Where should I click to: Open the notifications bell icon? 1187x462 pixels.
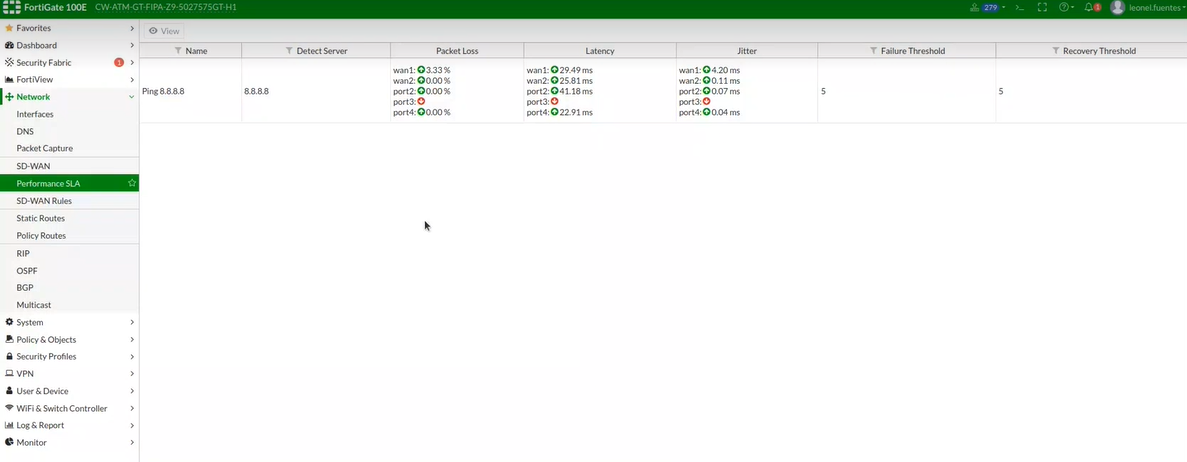(x=1091, y=7)
